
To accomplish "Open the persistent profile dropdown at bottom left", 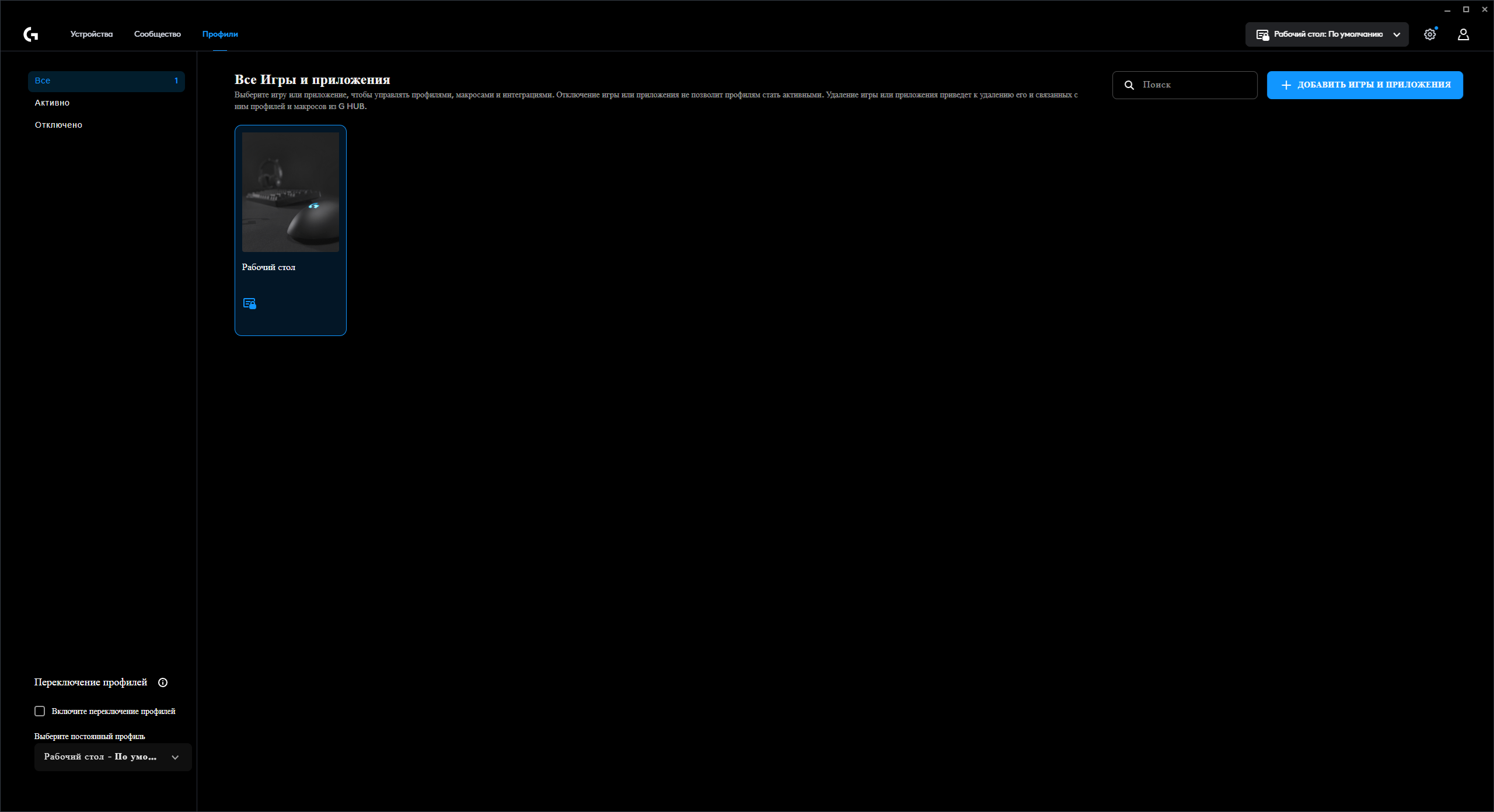I will click(113, 757).
